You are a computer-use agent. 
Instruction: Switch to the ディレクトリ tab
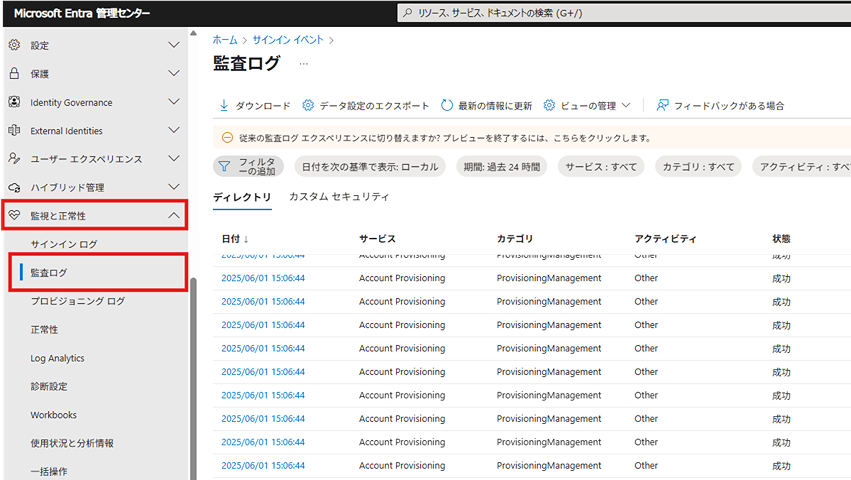[242, 197]
